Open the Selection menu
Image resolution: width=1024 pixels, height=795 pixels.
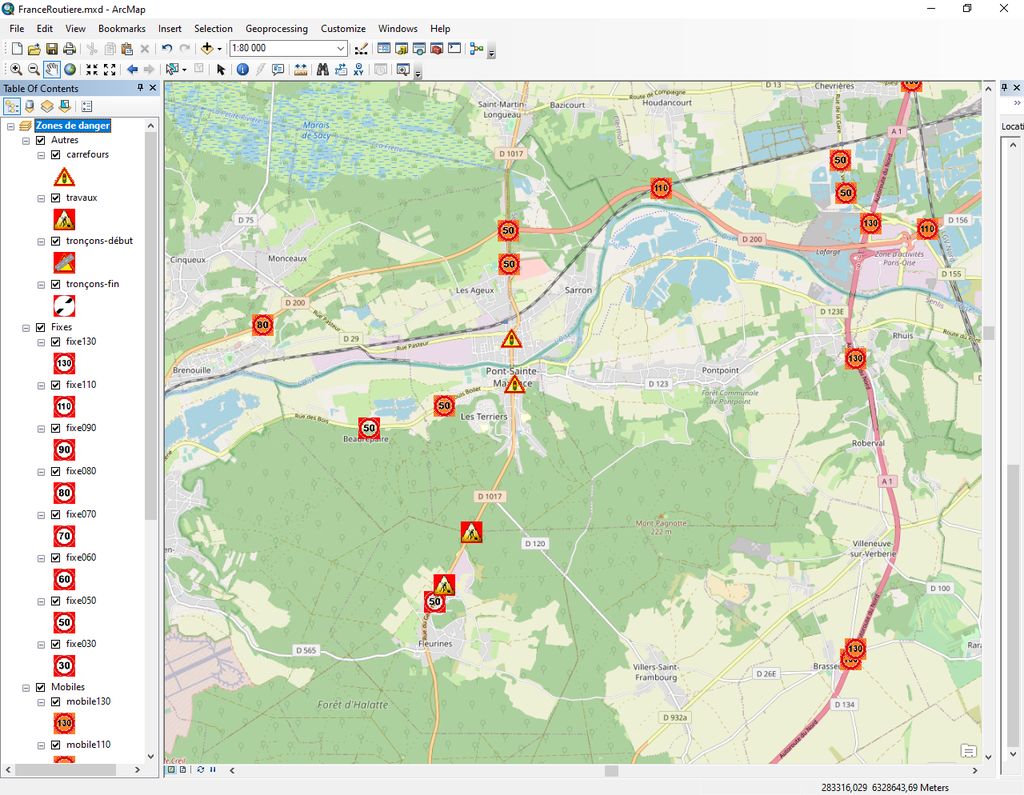pos(213,29)
